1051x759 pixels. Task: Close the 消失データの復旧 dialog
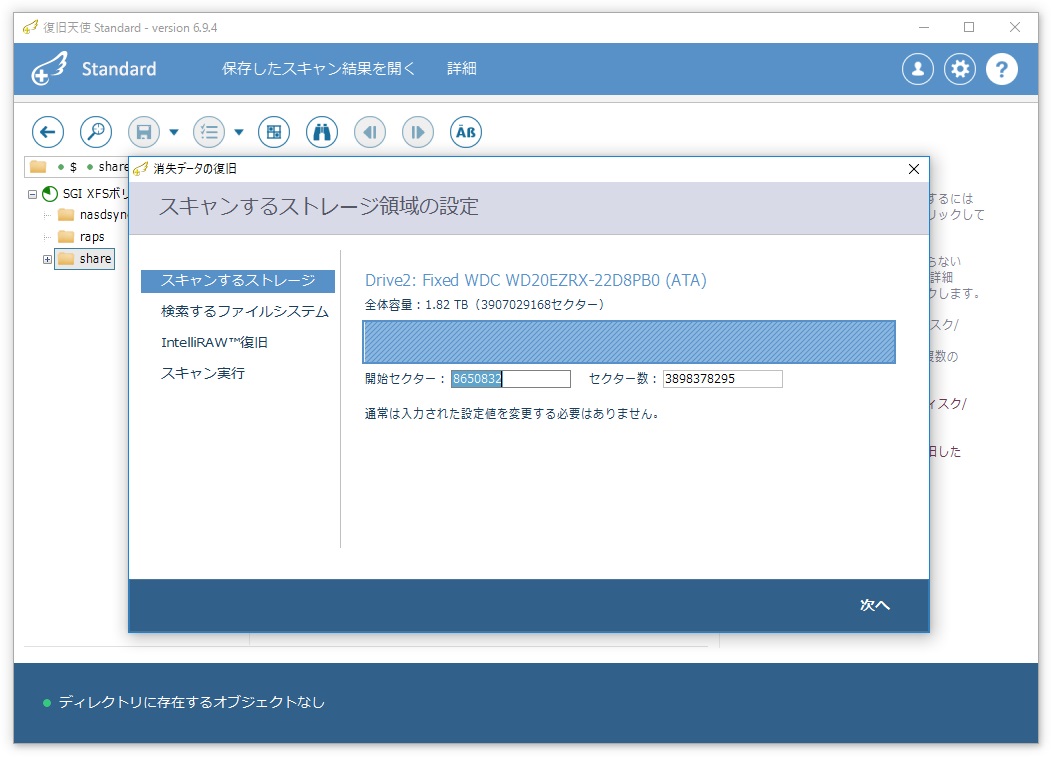(x=914, y=169)
